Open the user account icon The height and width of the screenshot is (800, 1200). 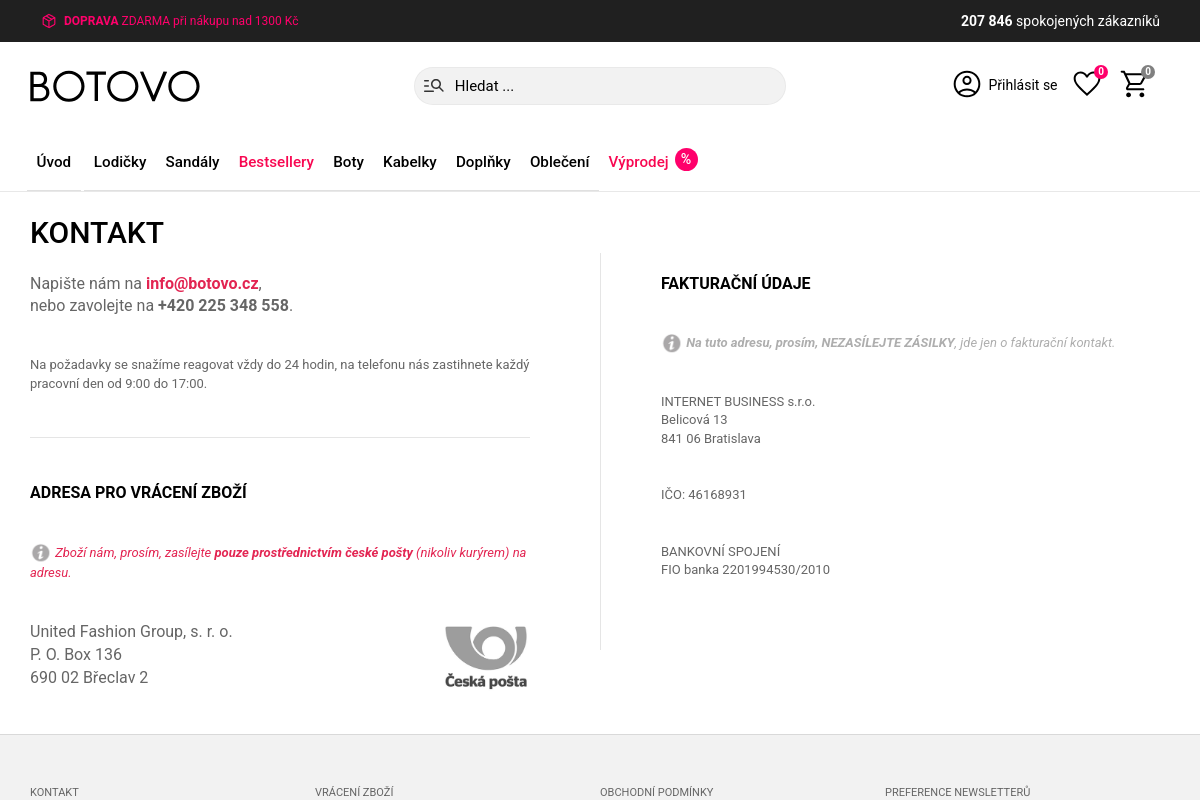967,84
